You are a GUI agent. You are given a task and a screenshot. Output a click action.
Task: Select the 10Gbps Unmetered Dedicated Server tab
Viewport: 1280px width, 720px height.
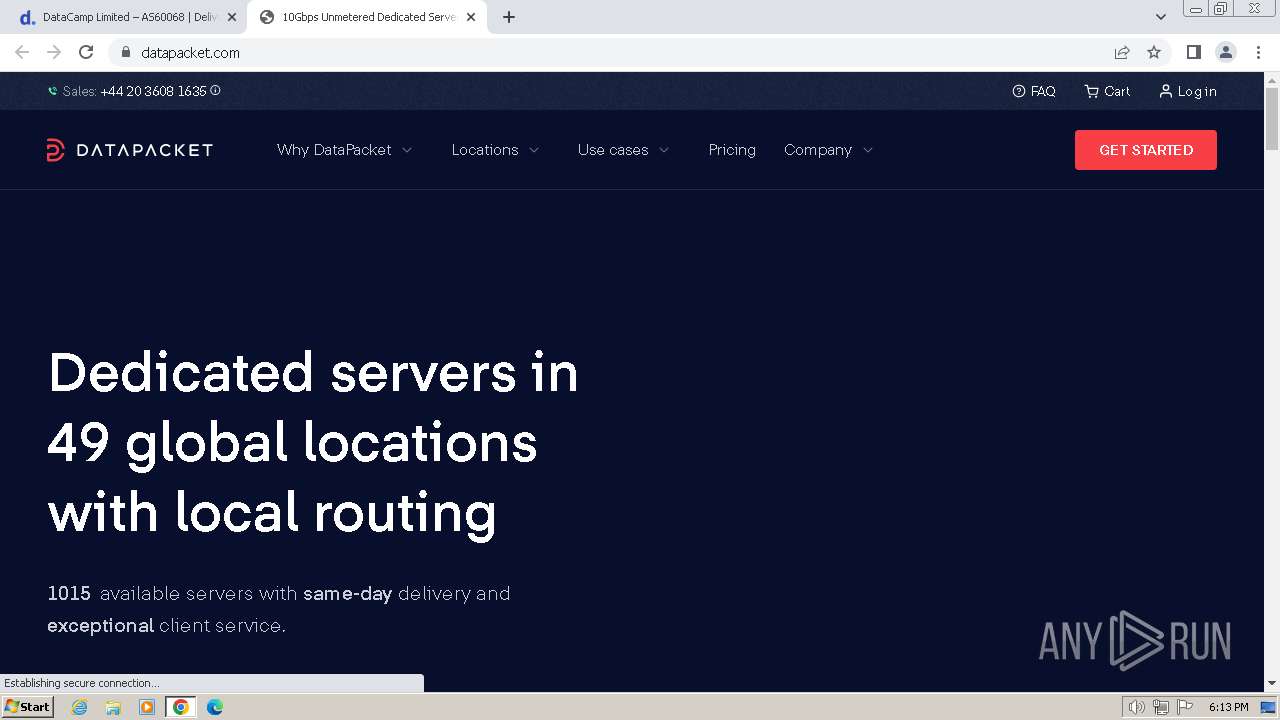(x=367, y=17)
